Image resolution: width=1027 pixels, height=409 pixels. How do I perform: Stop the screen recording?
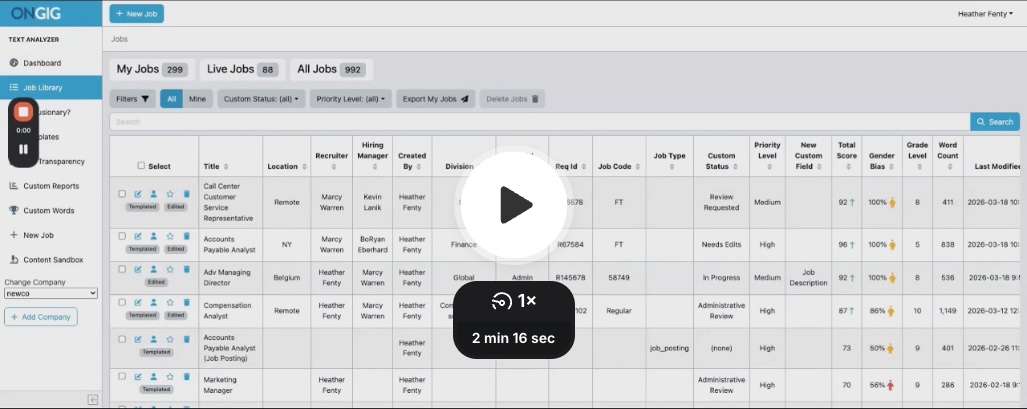pyautogui.click(x=23, y=112)
